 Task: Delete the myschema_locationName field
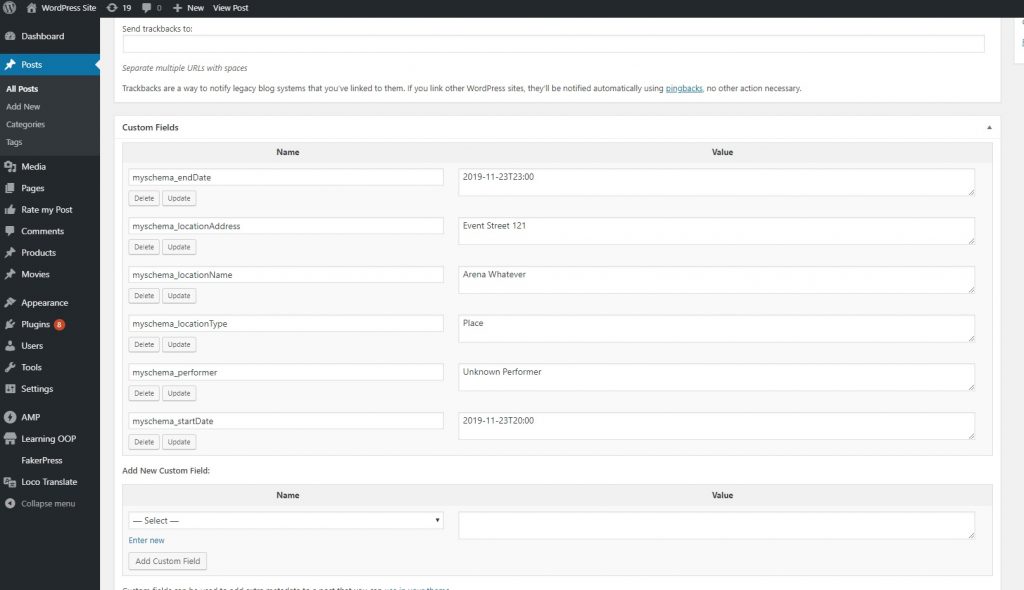144,296
